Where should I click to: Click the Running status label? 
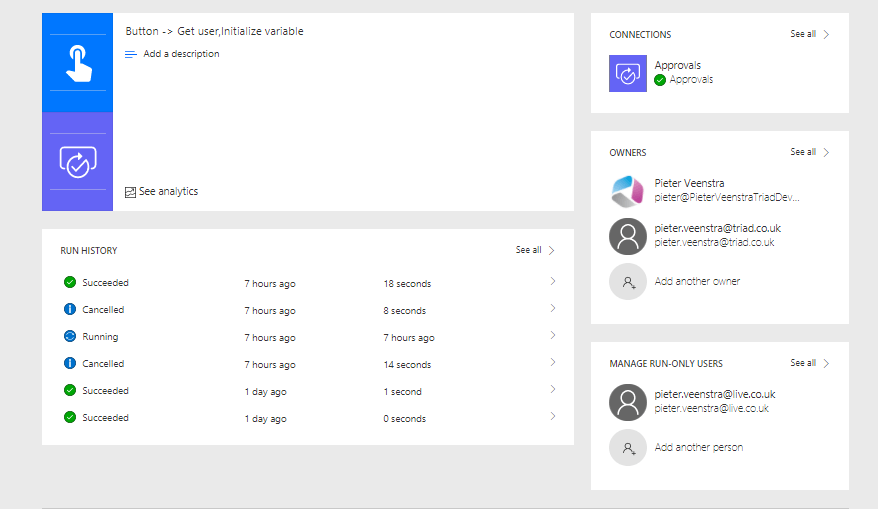pos(100,337)
